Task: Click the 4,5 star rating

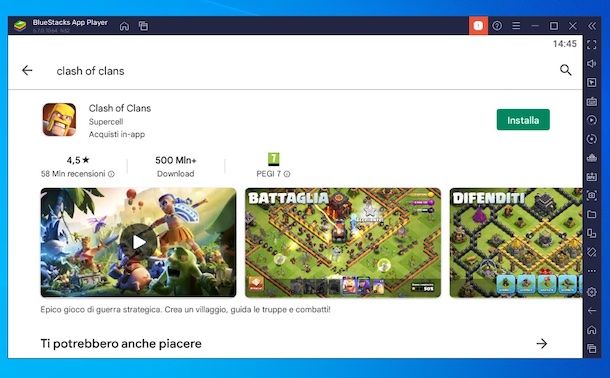Action: click(78, 160)
